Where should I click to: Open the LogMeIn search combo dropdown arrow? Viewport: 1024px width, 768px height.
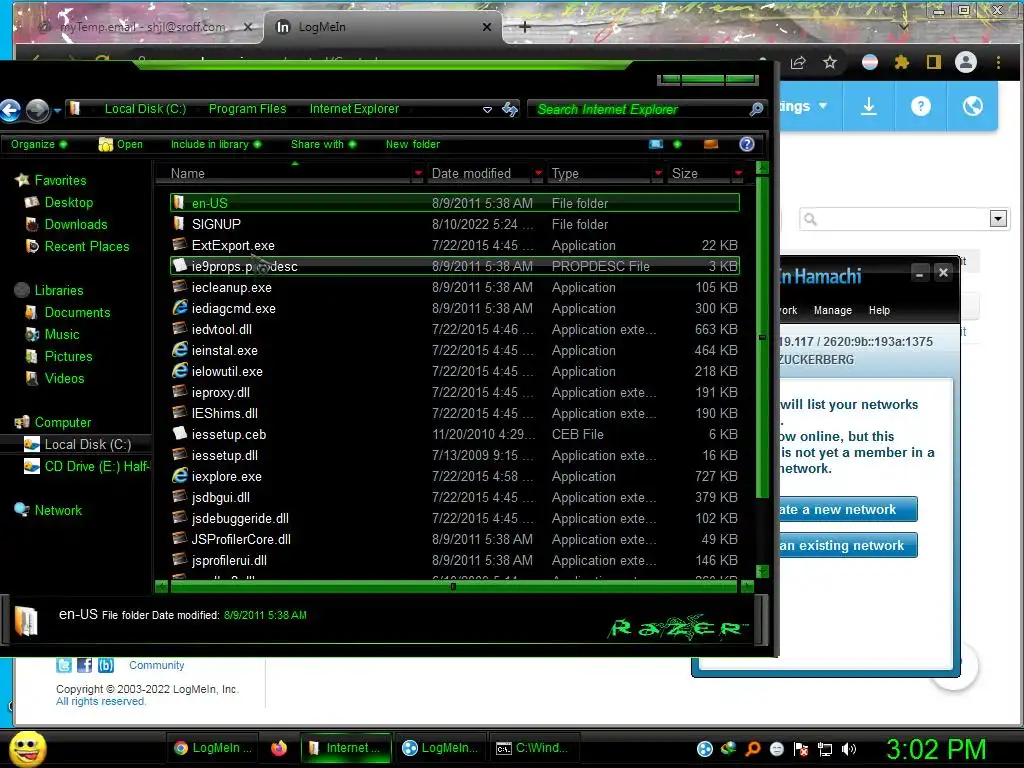tap(998, 219)
